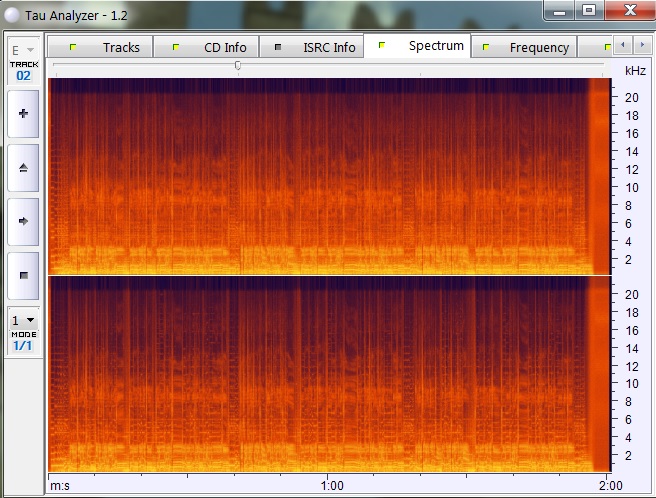
Task: Select the Spectrum tab
Action: [422, 46]
